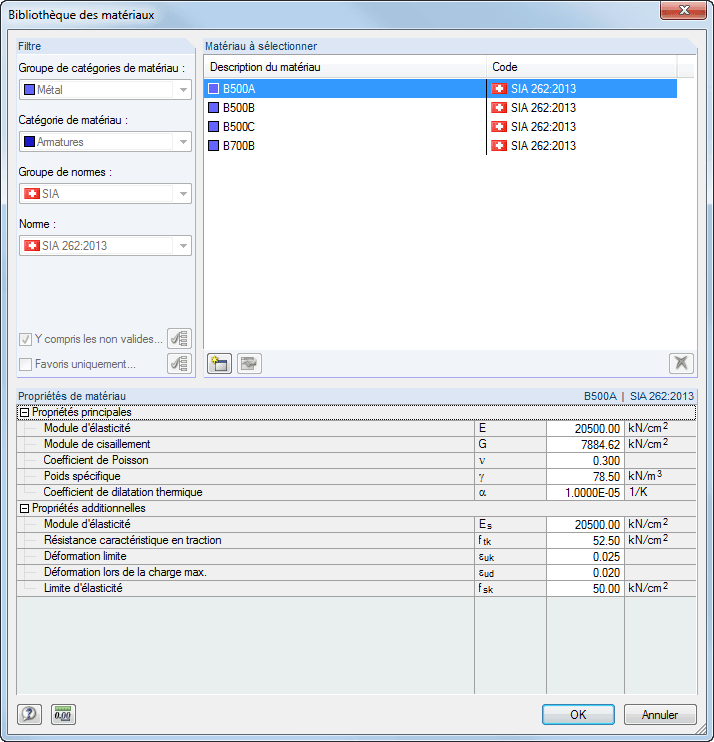Click 'Limite d'élasticité' value 50.00
Viewport: 714px width, 742px height.
pyautogui.click(x=585, y=589)
